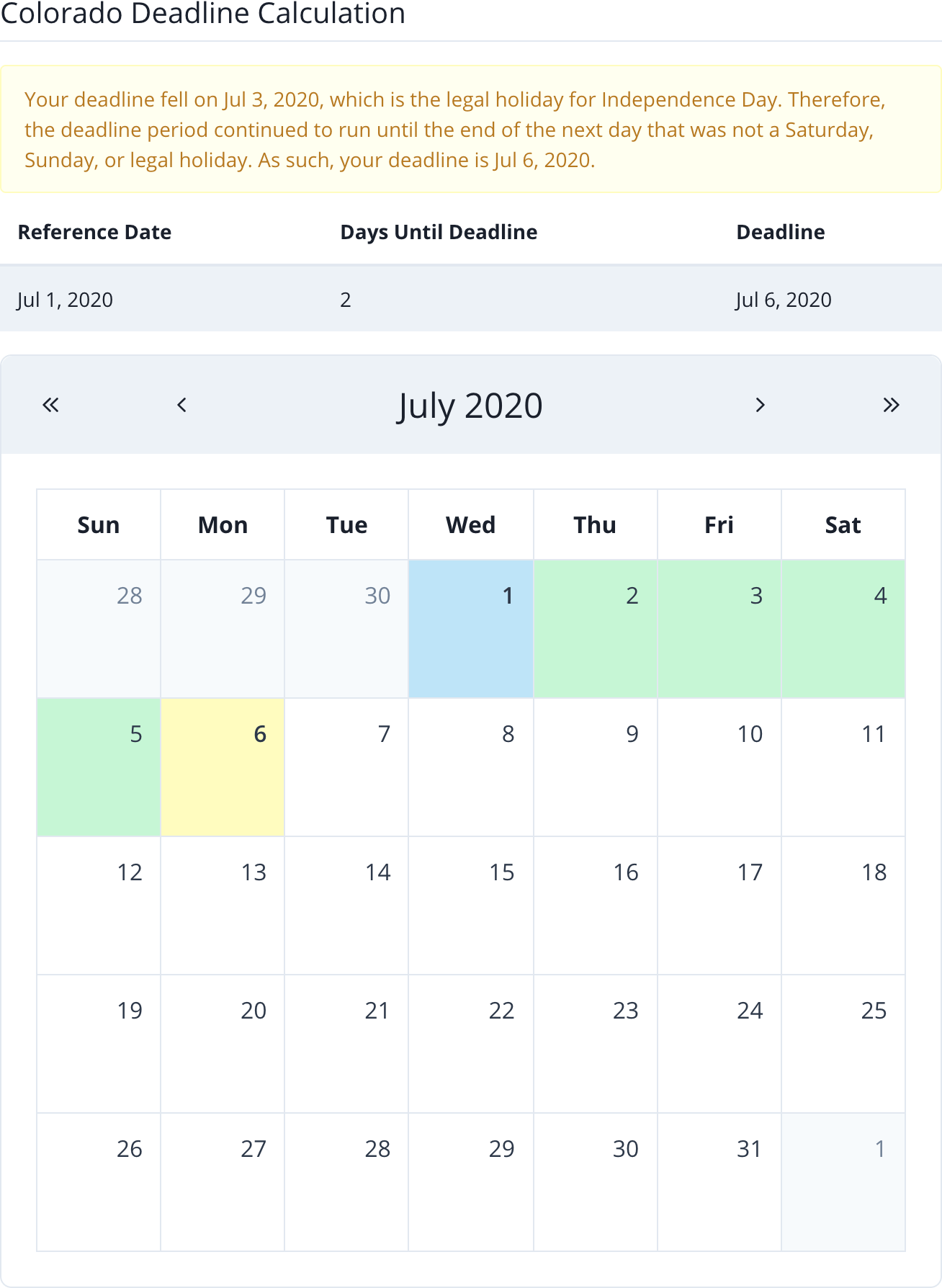942x1288 pixels.
Task: Go to previous month with left chevron
Action: pyautogui.click(x=182, y=405)
